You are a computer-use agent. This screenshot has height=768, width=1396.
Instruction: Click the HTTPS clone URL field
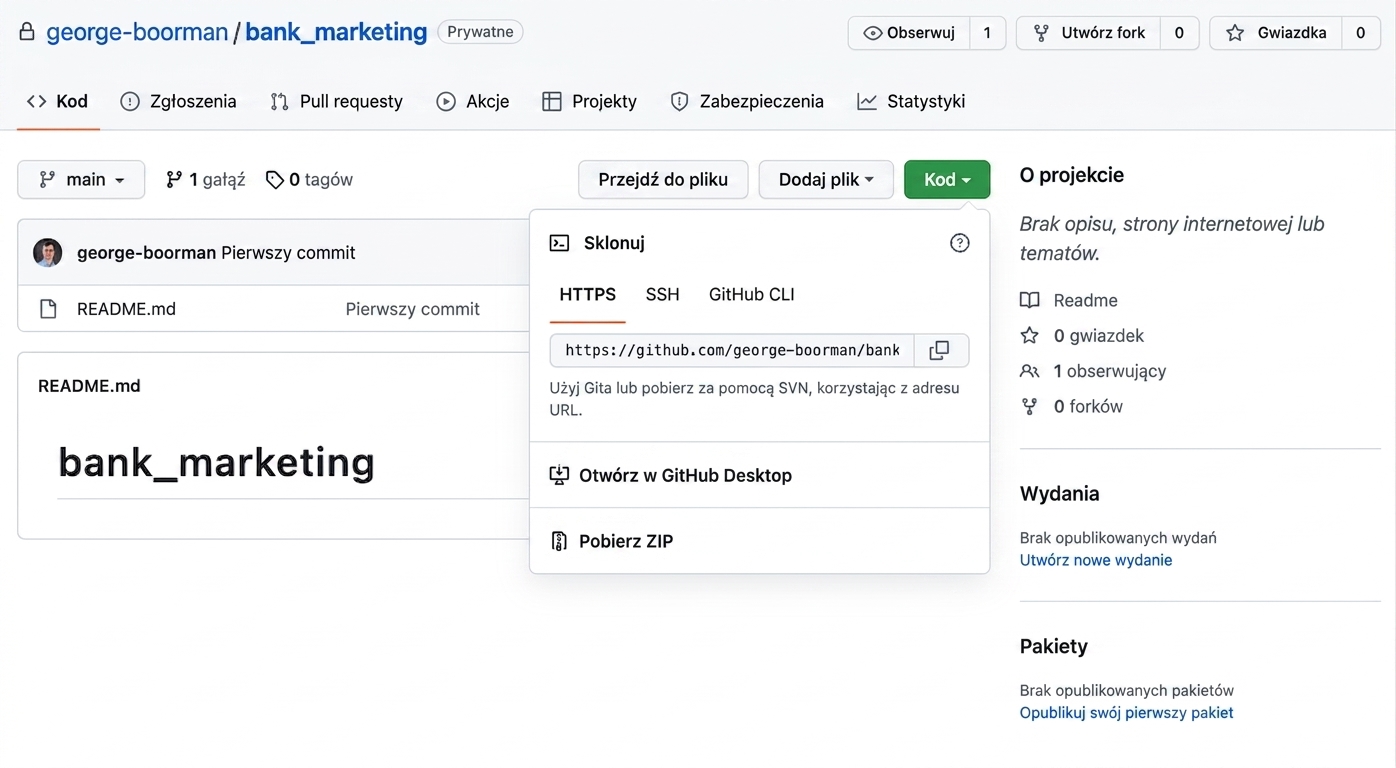pos(732,351)
